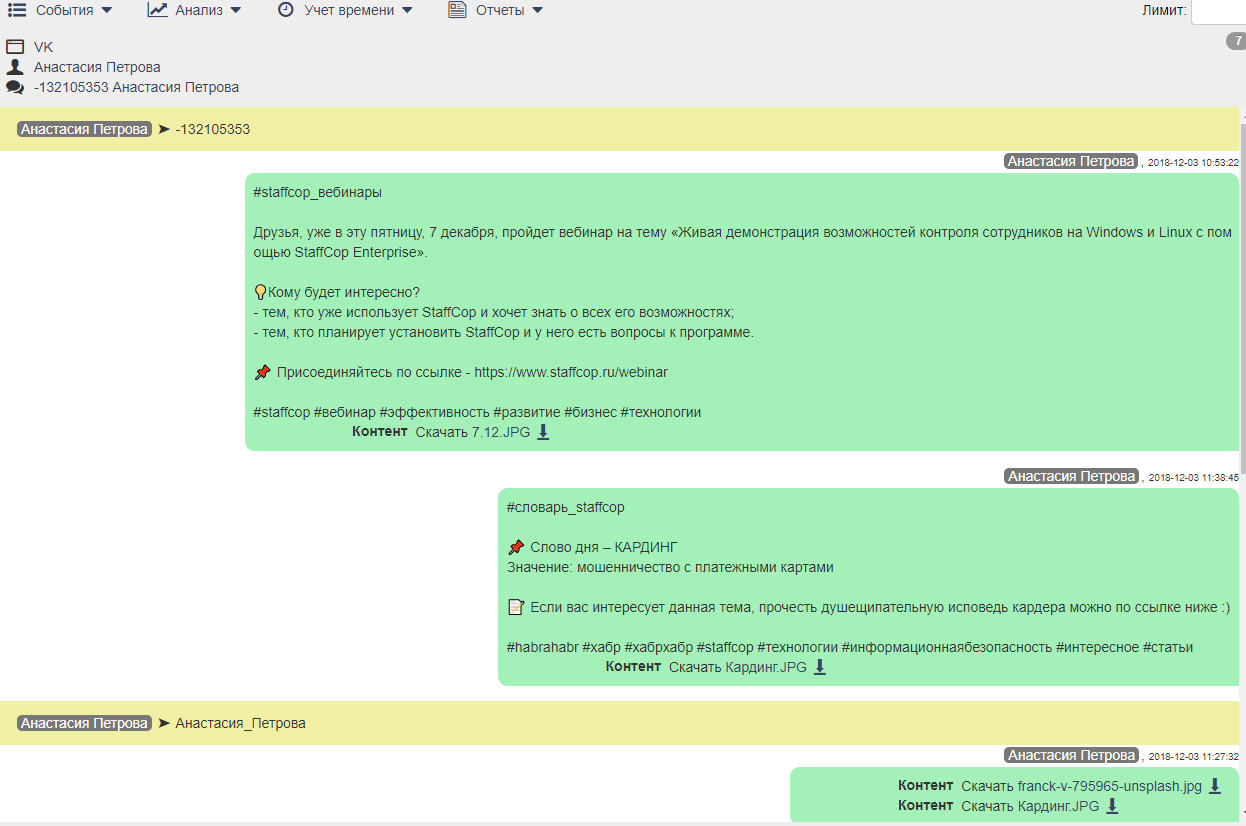Click Скачать franck-v-795965-unsplash.jpg link
The image size is (1246, 826).
[1081, 786]
